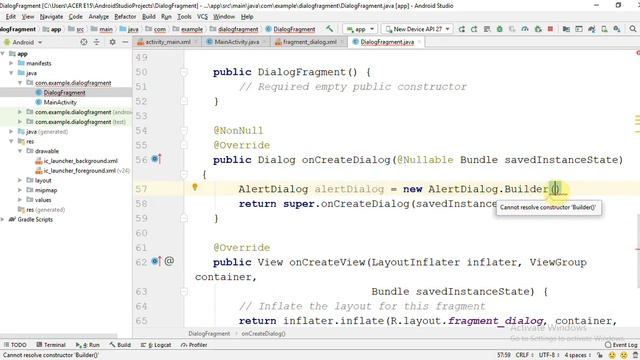Collapse the app module tree node
Screen dimensions: 640x360
(3, 53)
